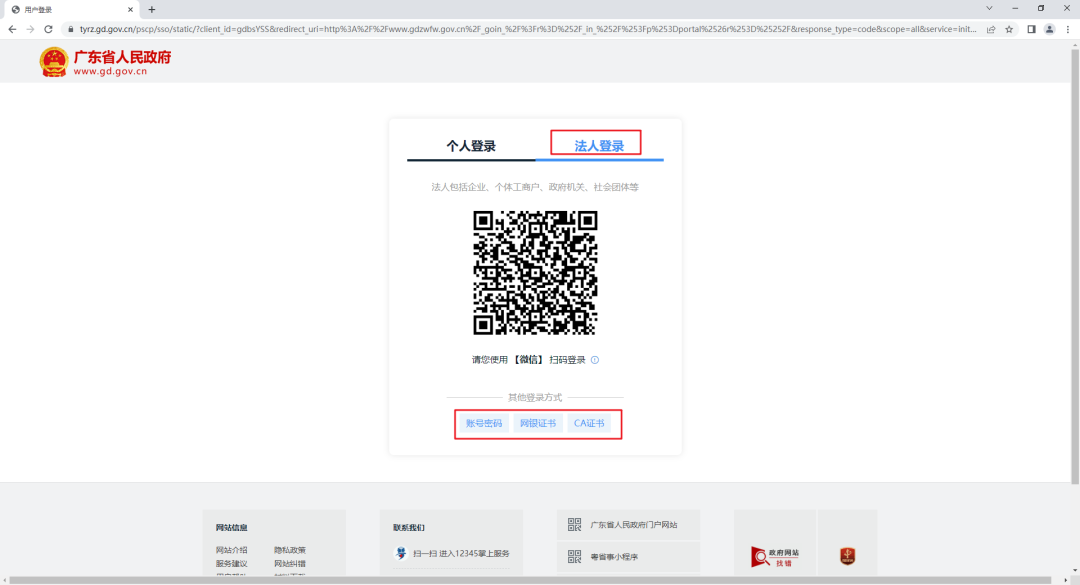
Task: Click the 网站介绍 footer link
Action: (x=234, y=549)
